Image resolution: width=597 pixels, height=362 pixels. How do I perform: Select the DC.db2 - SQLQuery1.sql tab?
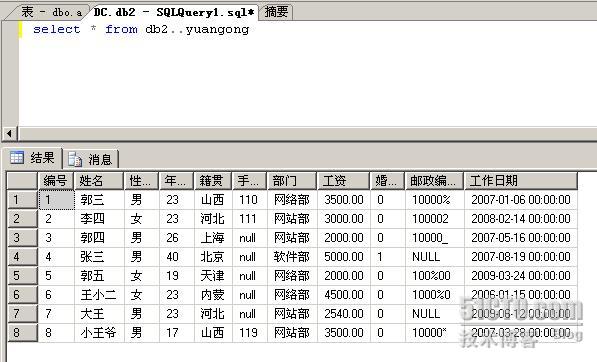pyautogui.click(x=174, y=12)
